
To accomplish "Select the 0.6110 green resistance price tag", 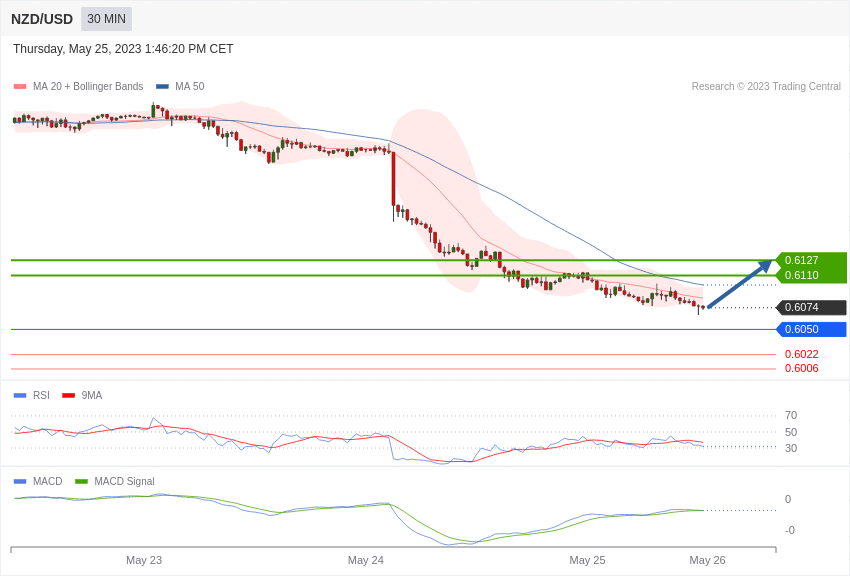I will point(811,275).
